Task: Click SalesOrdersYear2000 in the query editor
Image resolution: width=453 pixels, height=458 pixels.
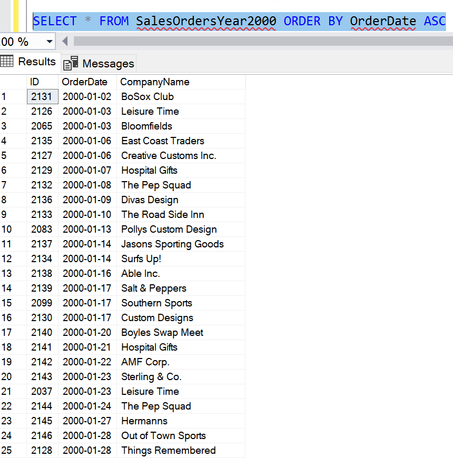Action: coord(206,21)
